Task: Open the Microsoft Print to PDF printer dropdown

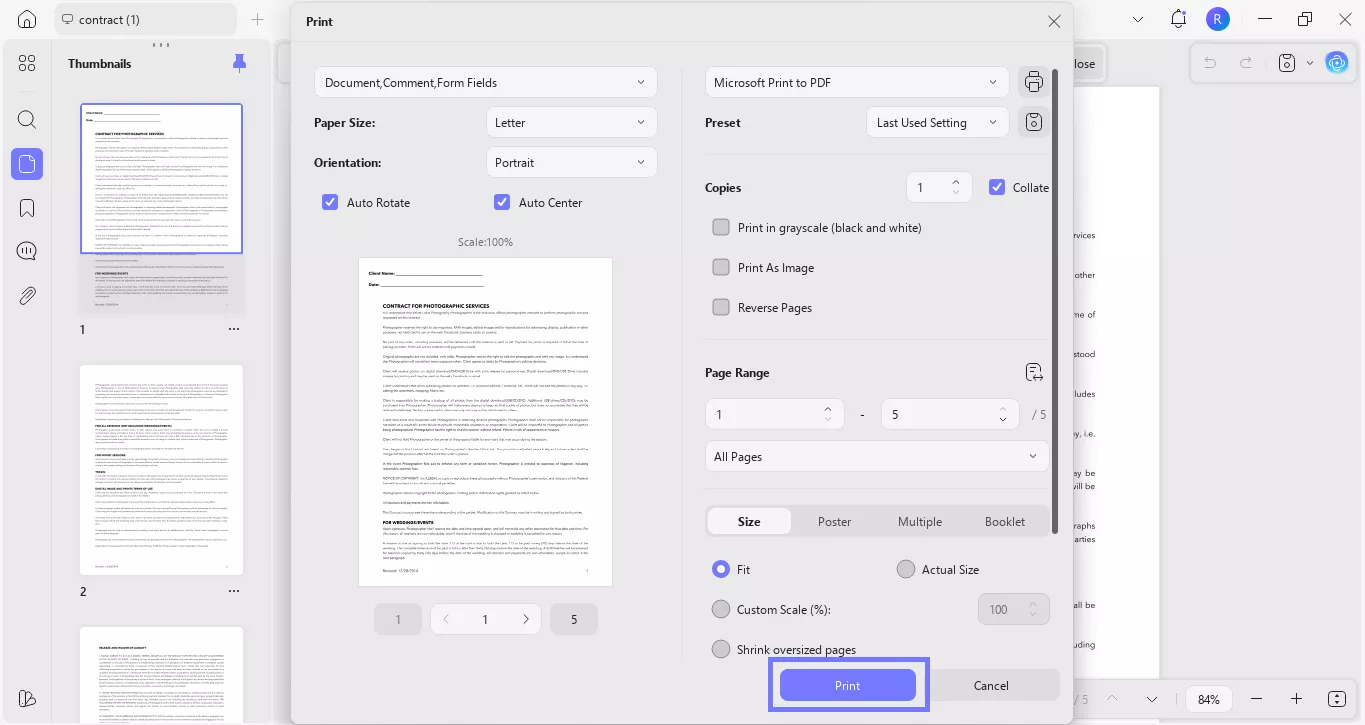Action: pyautogui.click(x=857, y=82)
